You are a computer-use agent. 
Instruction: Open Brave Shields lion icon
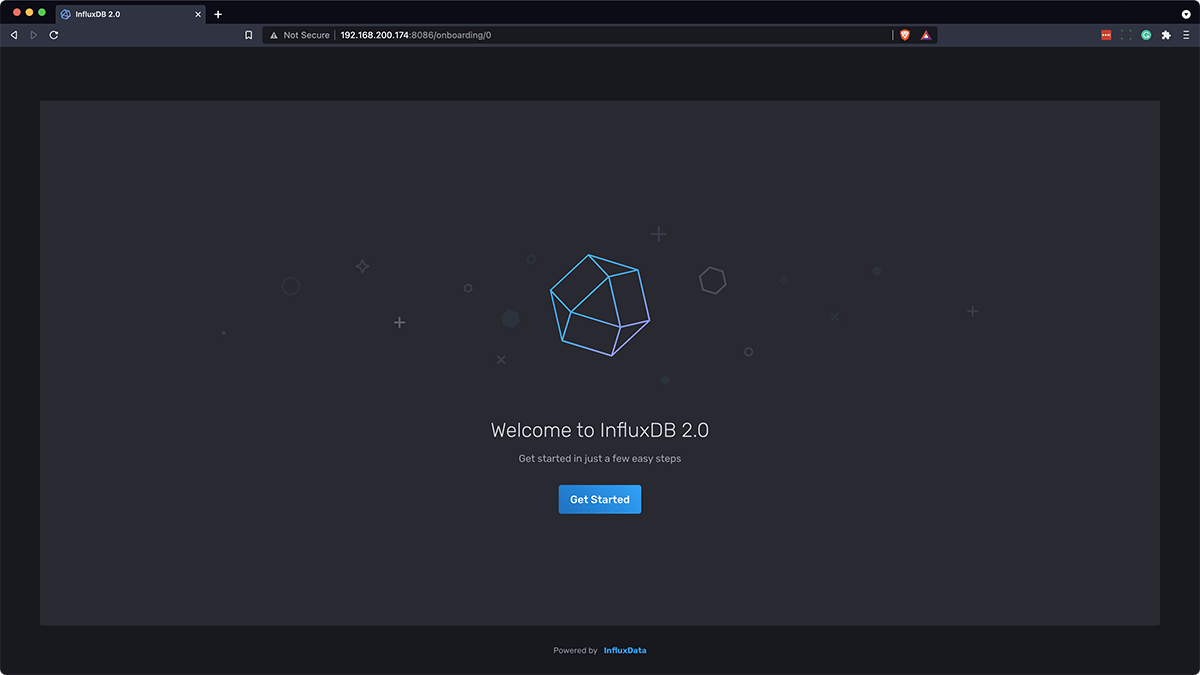pos(905,35)
